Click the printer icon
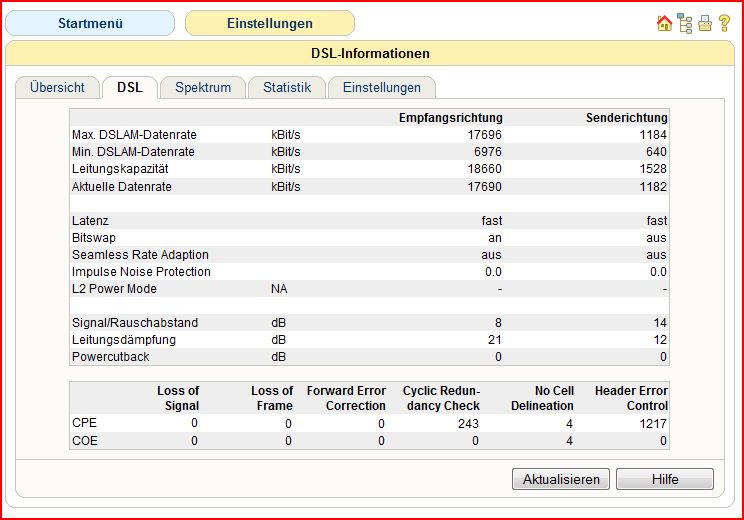The width and height of the screenshot is (744, 520). [705, 23]
